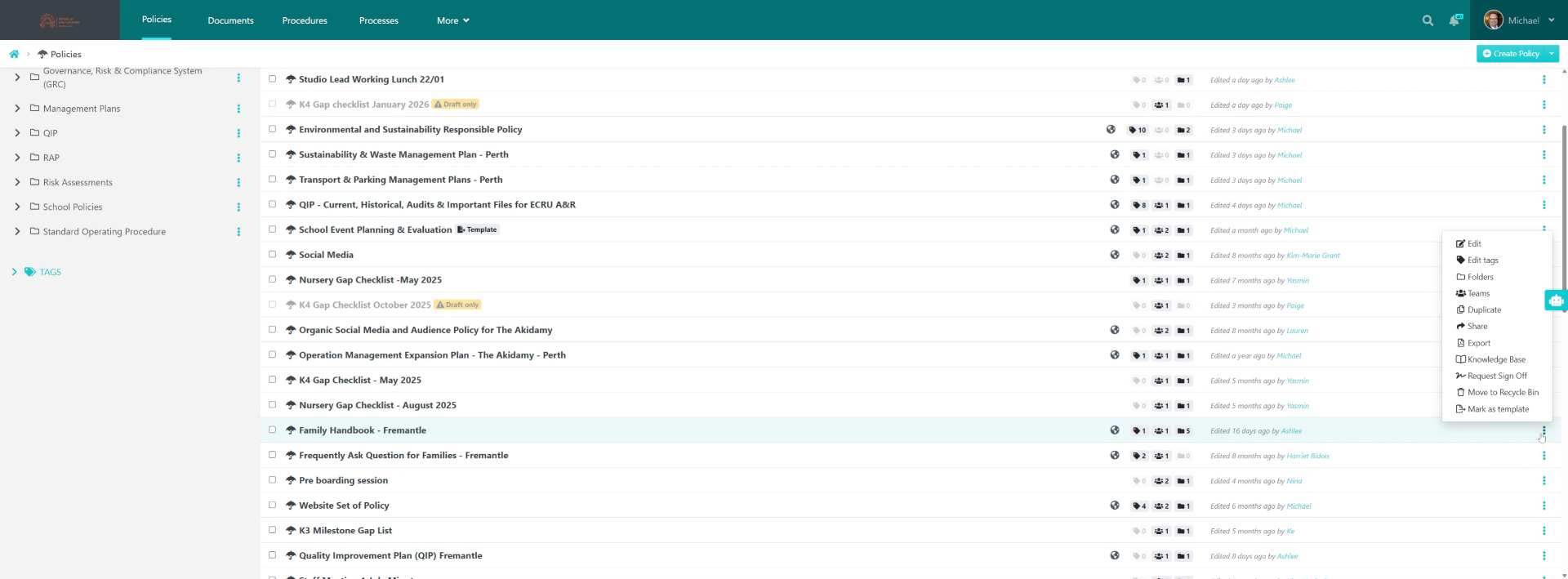The image size is (1568, 579).
Task: Open row menu for Website Set of Policy
Action: tap(1543, 506)
